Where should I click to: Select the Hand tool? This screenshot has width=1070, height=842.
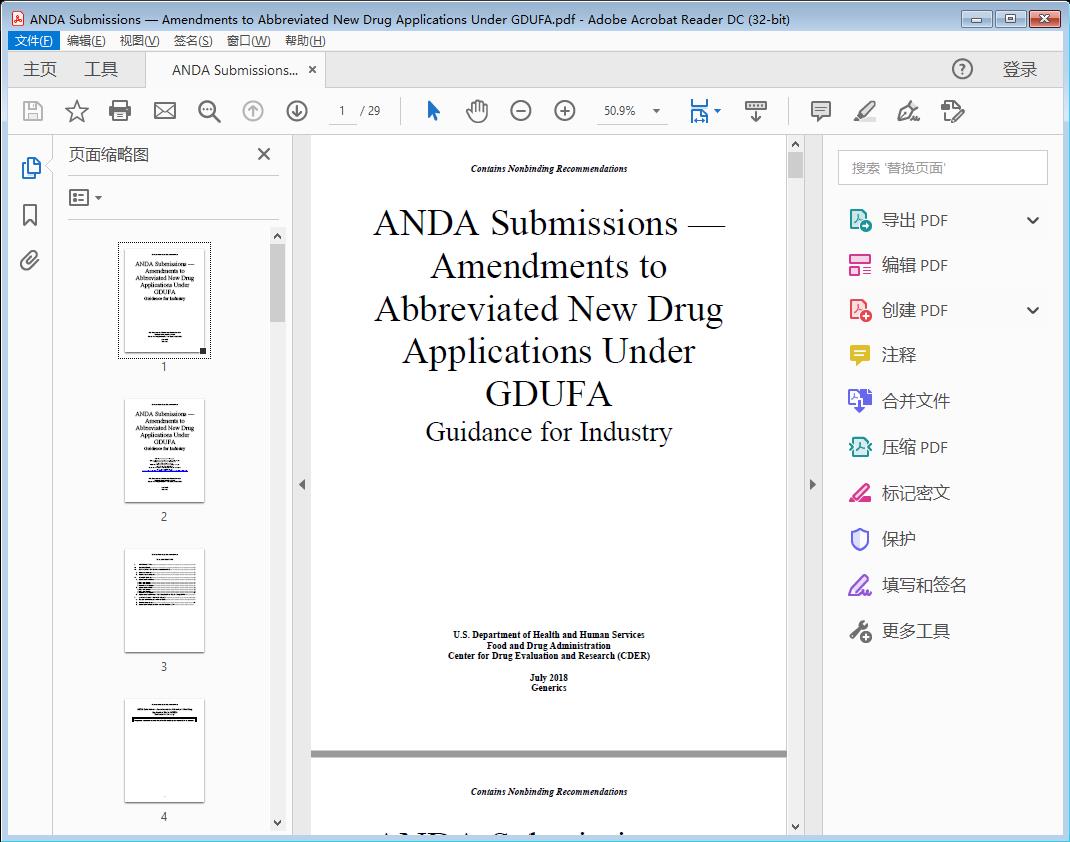[x=477, y=111]
